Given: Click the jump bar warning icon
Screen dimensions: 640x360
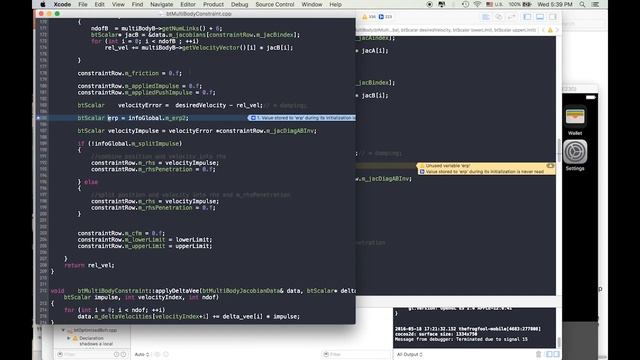Looking at the screenshot, I should tap(550, 30).
